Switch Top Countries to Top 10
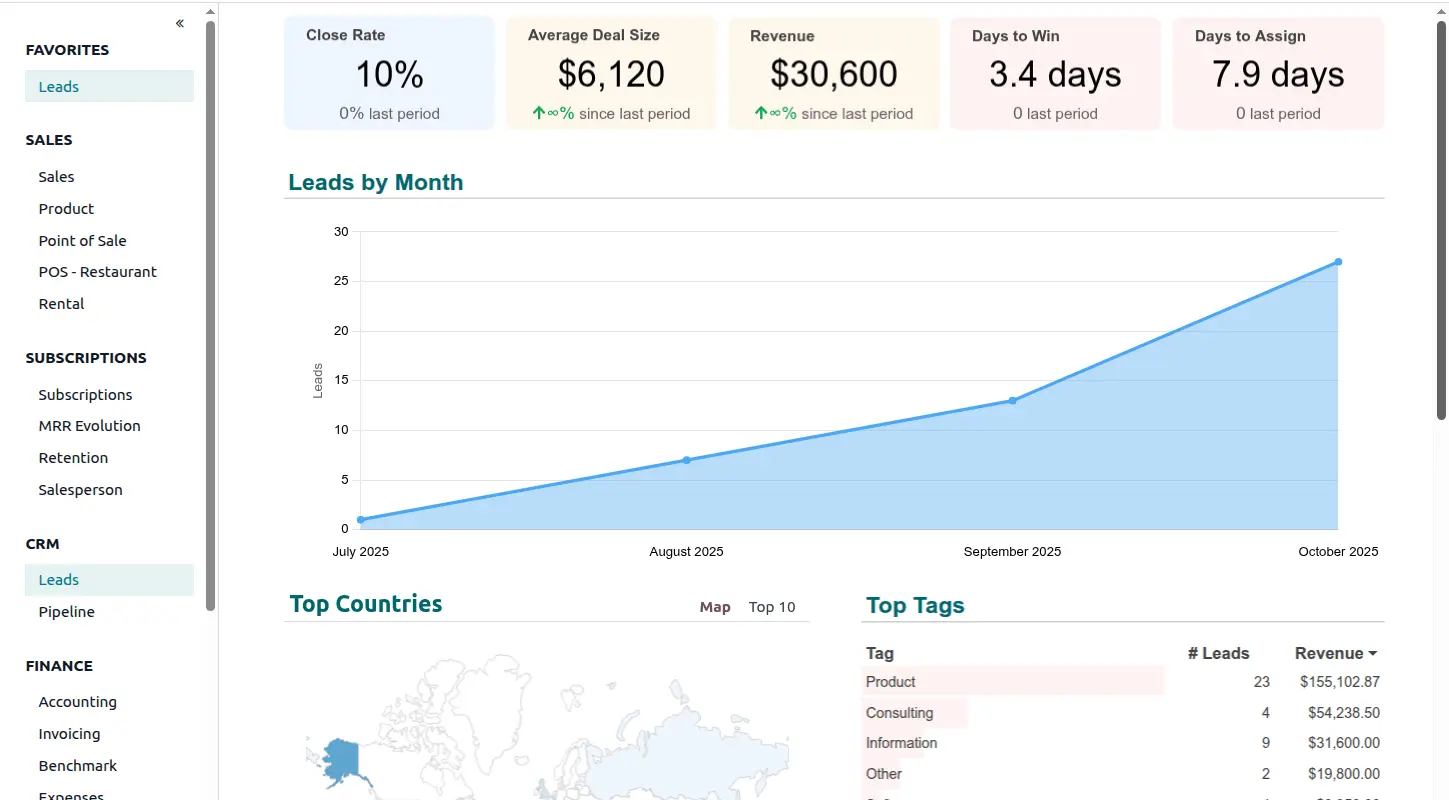The width and height of the screenshot is (1449, 800). point(772,607)
